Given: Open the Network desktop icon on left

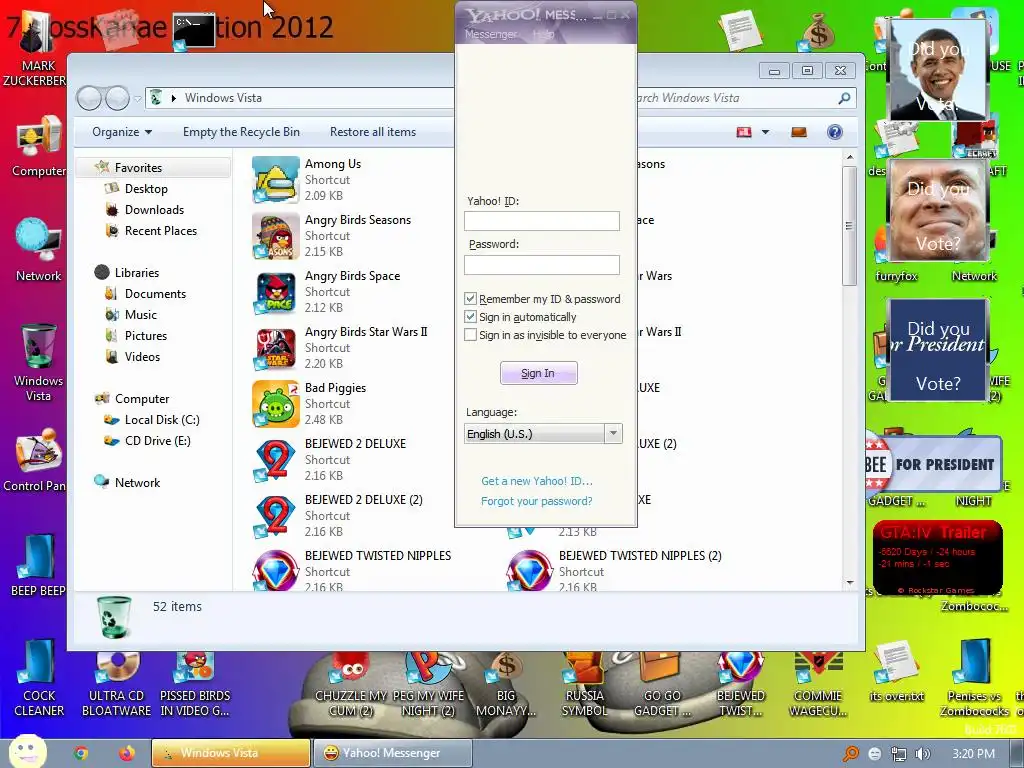Looking at the screenshot, I should pyautogui.click(x=39, y=249).
